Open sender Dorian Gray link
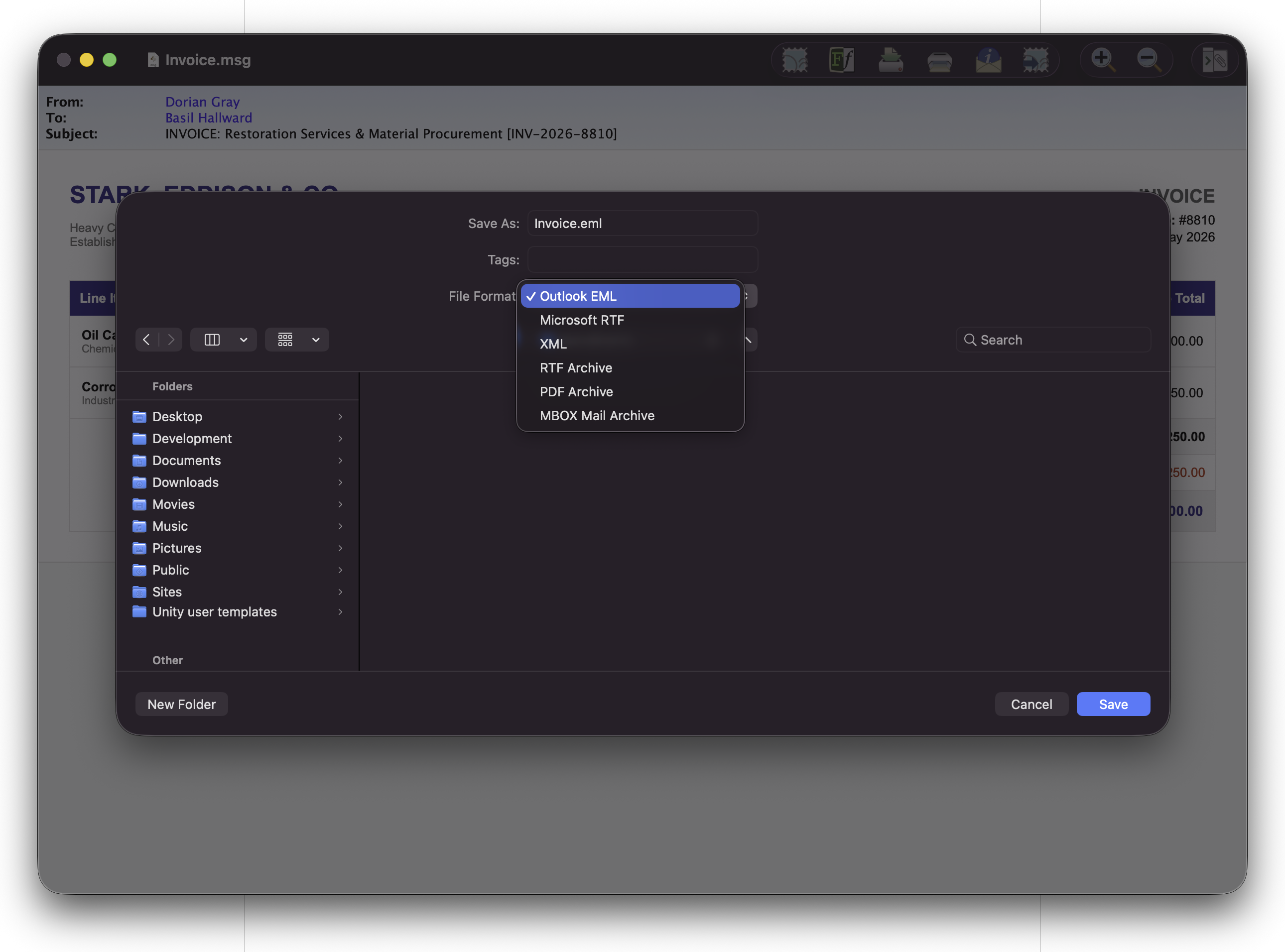The height and width of the screenshot is (952, 1285). [202, 102]
